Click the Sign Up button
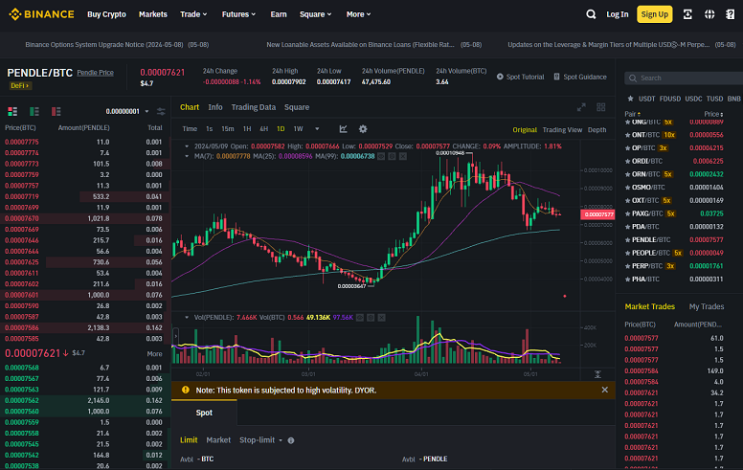The image size is (743, 470). (x=654, y=14)
